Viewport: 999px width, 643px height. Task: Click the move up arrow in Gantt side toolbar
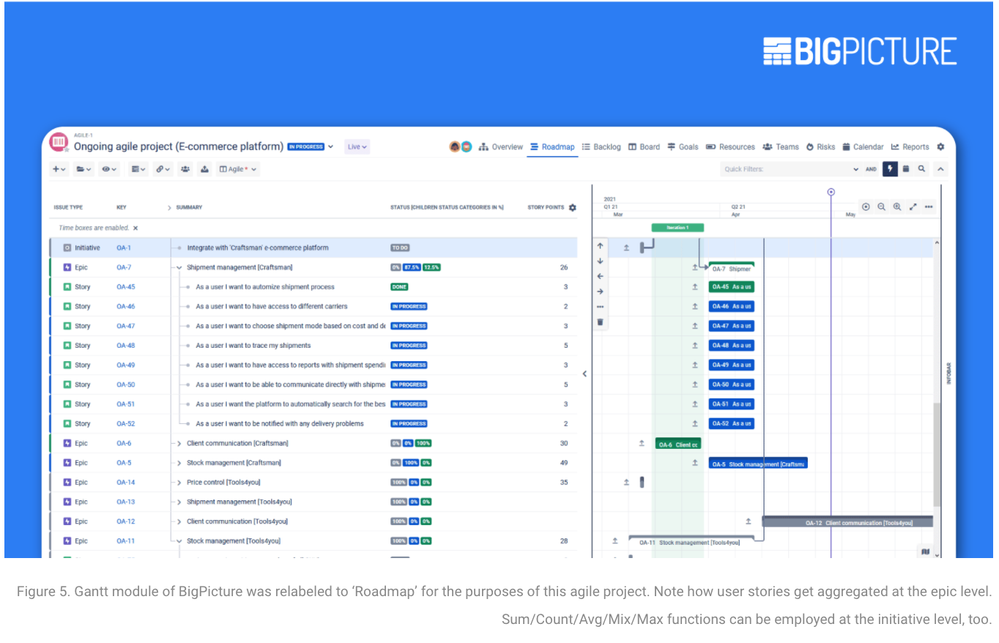[x=600, y=245]
